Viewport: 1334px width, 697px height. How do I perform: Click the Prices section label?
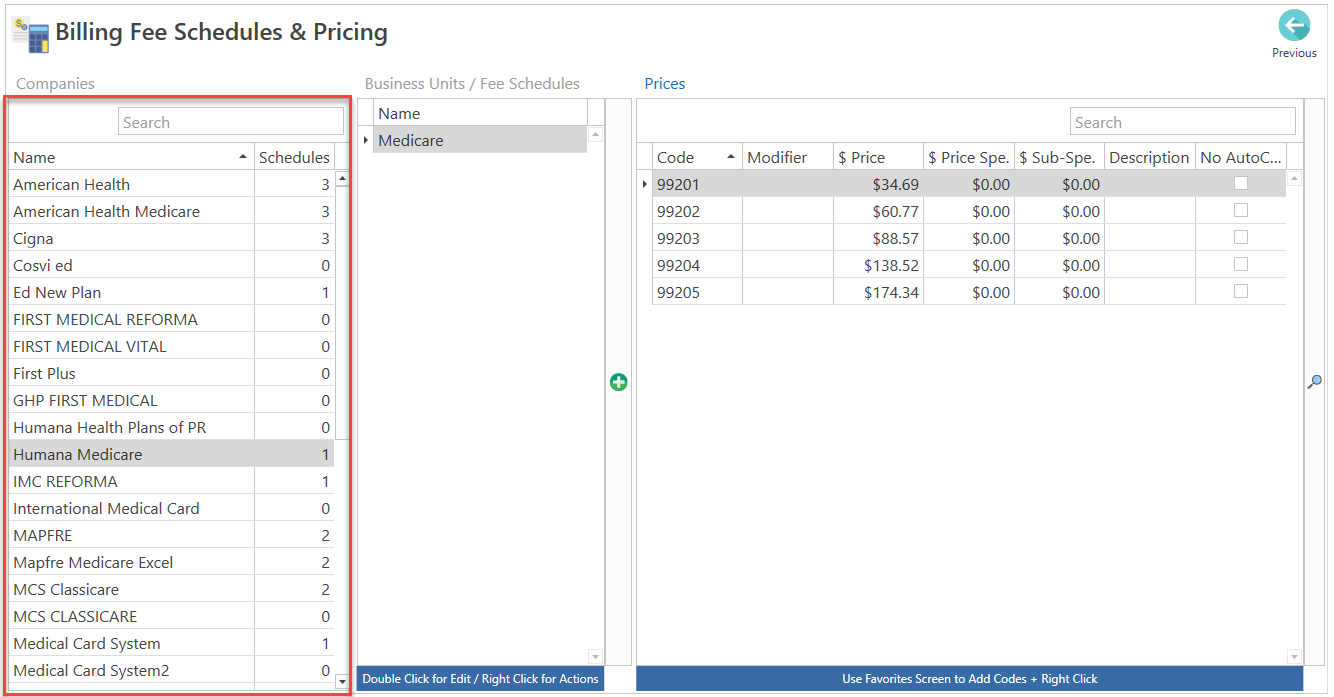pyautogui.click(x=665, y=84)
